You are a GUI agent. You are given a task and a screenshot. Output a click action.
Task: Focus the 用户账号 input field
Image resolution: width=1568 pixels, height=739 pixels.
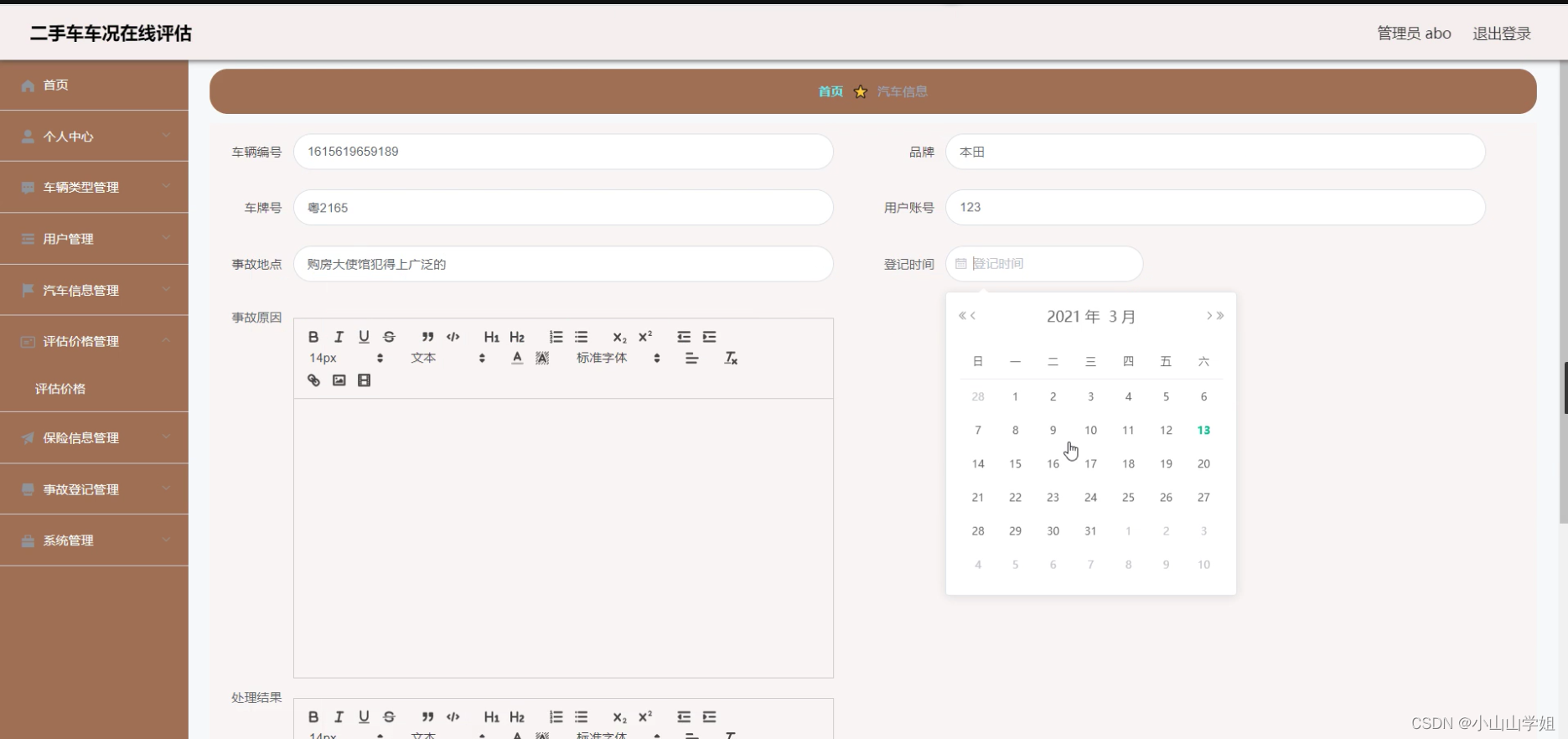click(1215, 207)
